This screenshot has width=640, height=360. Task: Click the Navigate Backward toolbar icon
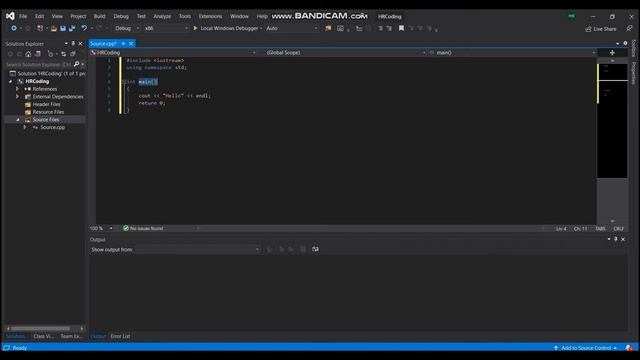pos(13,28)
